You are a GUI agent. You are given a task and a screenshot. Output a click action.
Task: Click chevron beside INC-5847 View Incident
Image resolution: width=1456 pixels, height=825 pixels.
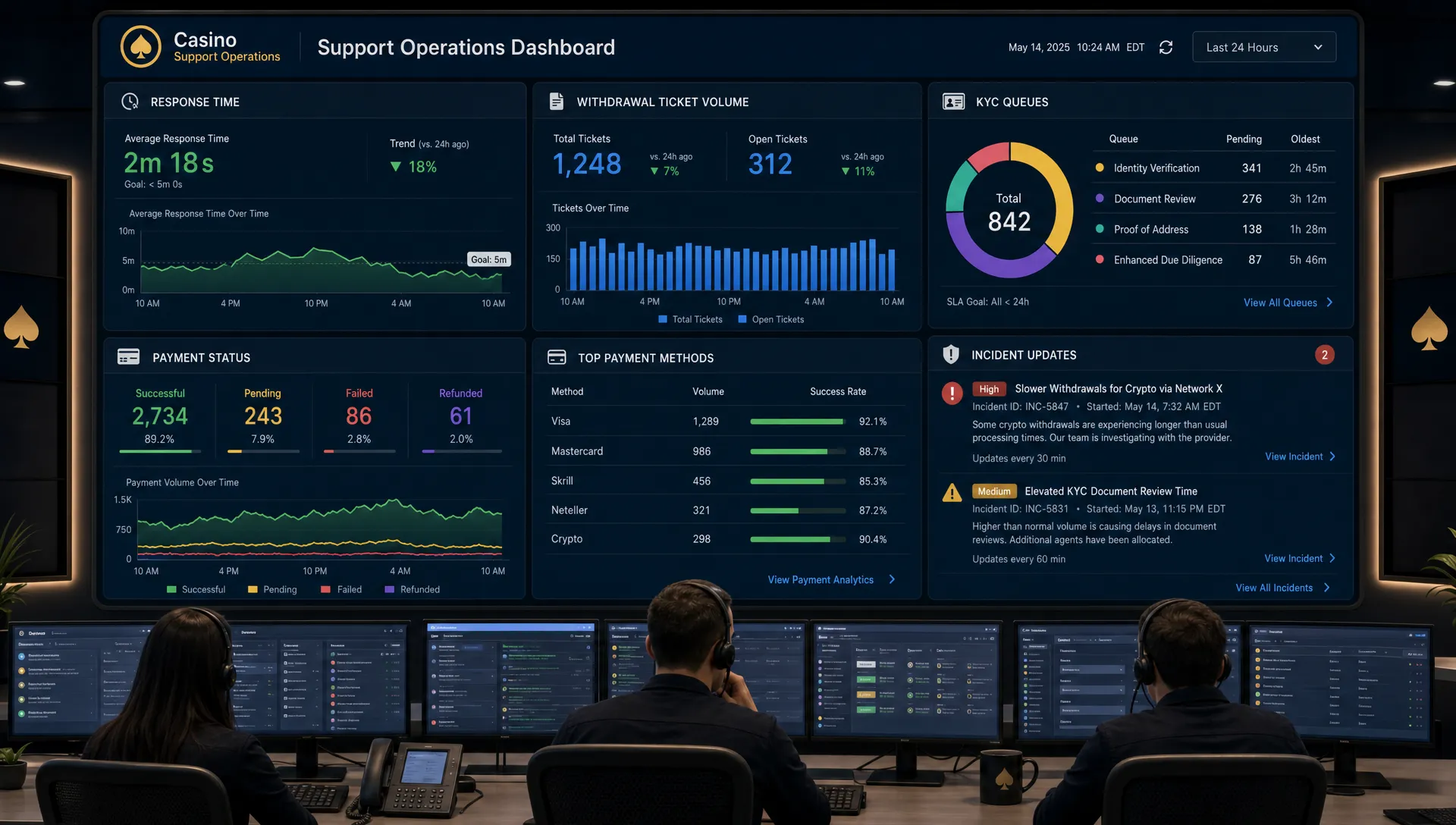point(1332,456)
